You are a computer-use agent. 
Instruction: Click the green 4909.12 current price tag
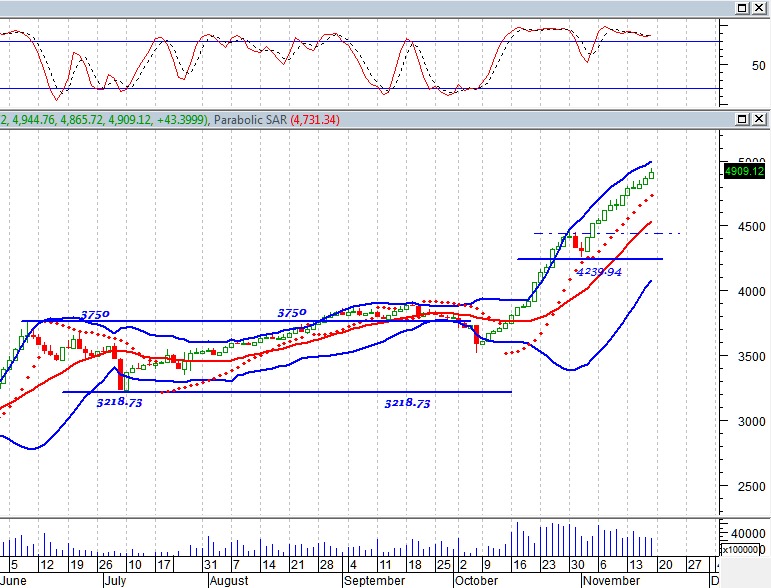744,171
